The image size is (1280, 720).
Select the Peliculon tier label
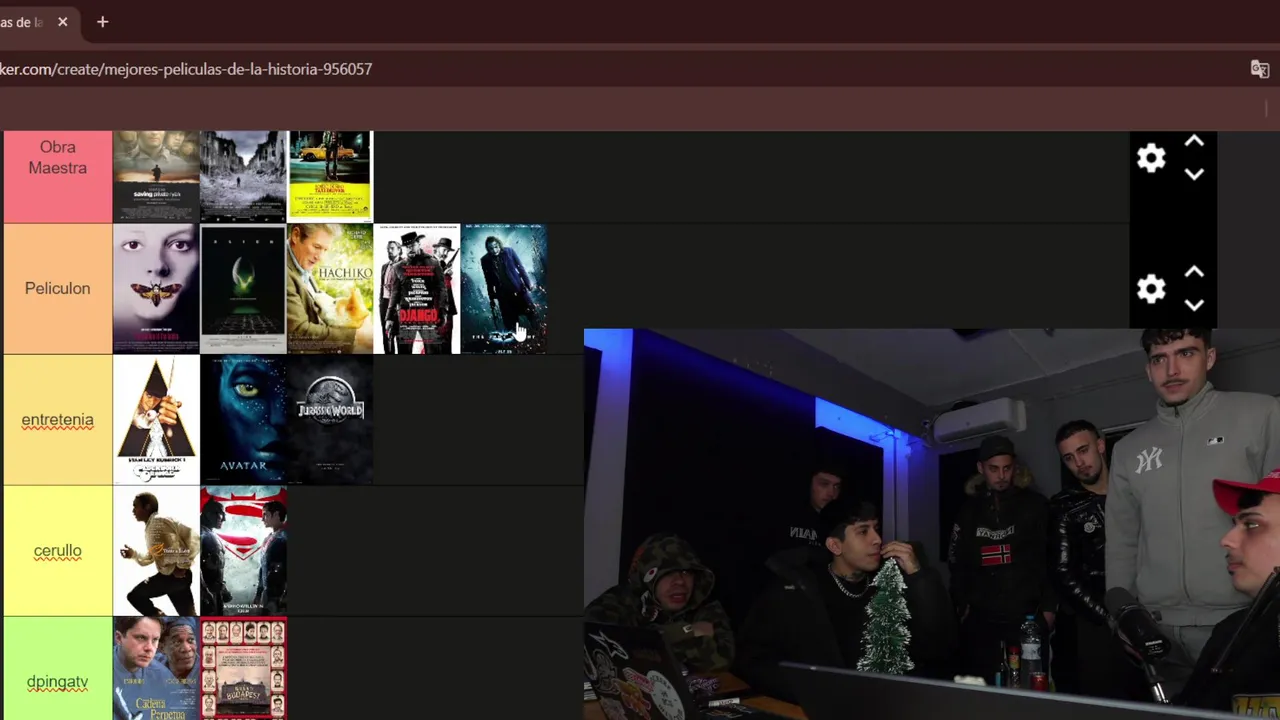57,288
